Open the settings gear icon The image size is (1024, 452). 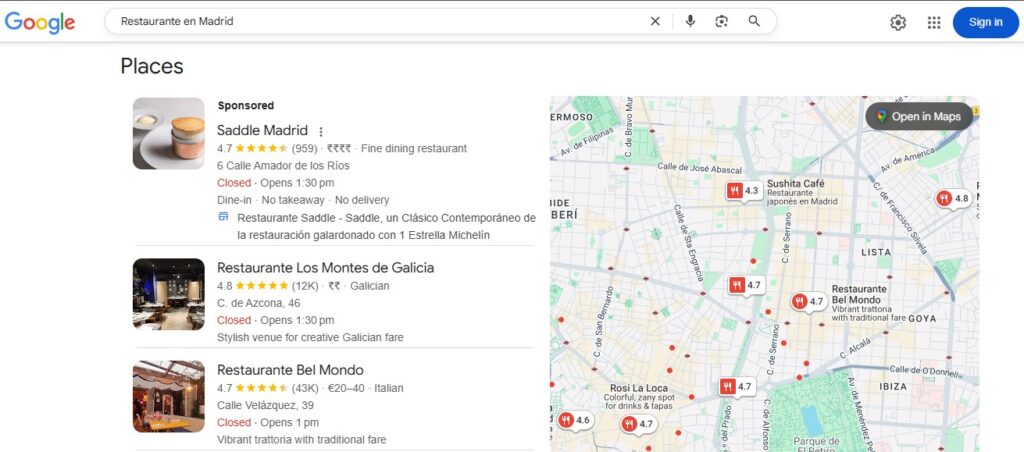(x=898, y=22)
